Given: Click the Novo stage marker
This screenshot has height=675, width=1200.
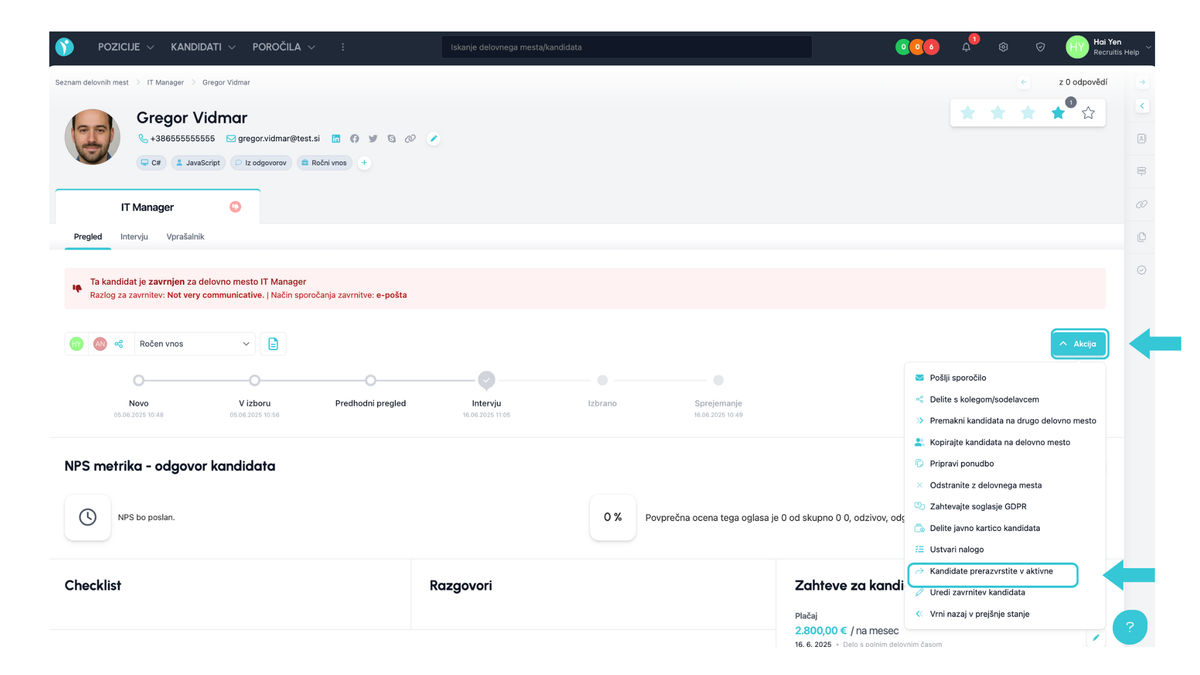Looking at the screenshot, I should 139,380.
